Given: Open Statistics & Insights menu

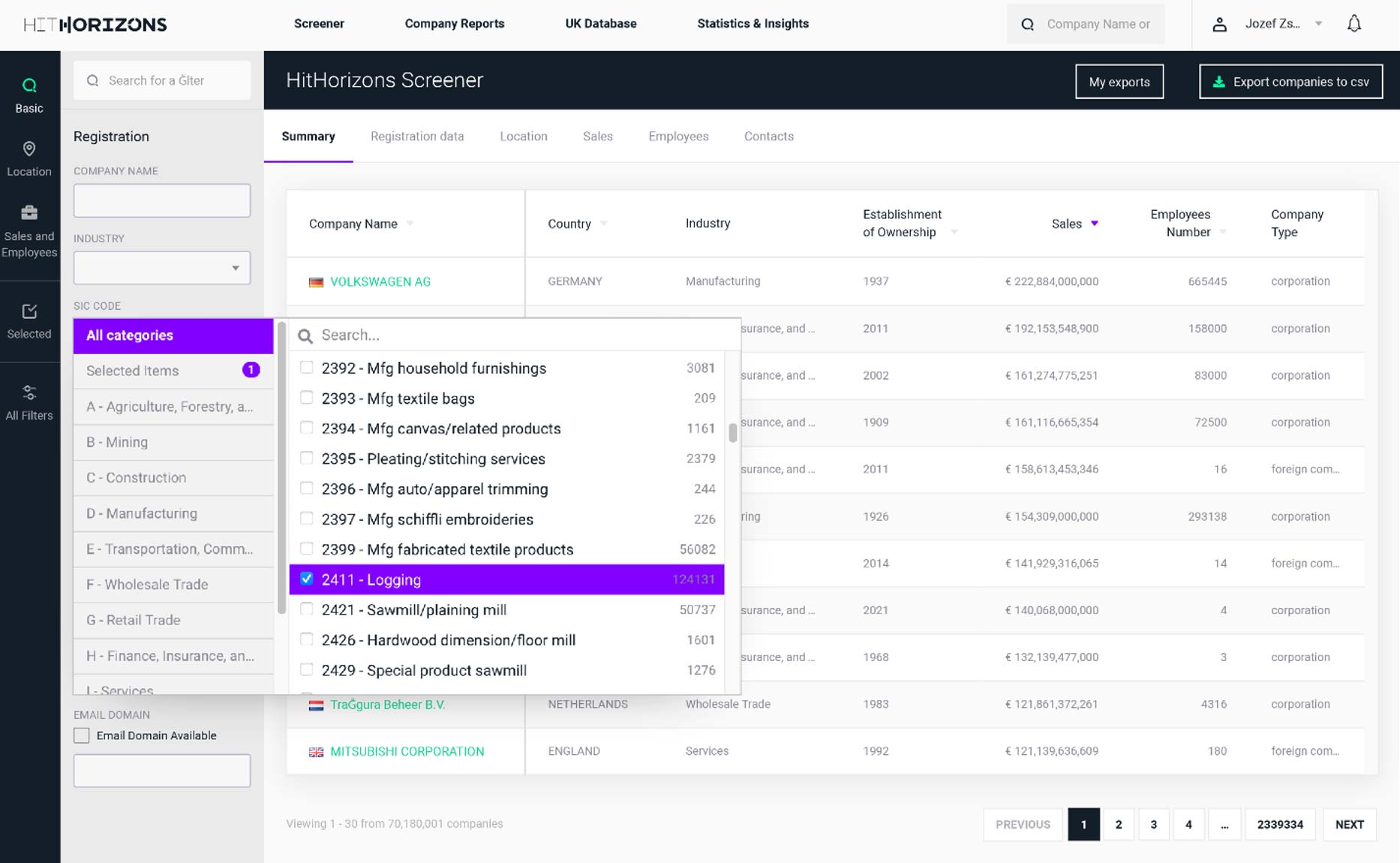Looking at the screenshot, I should point(753,24).
